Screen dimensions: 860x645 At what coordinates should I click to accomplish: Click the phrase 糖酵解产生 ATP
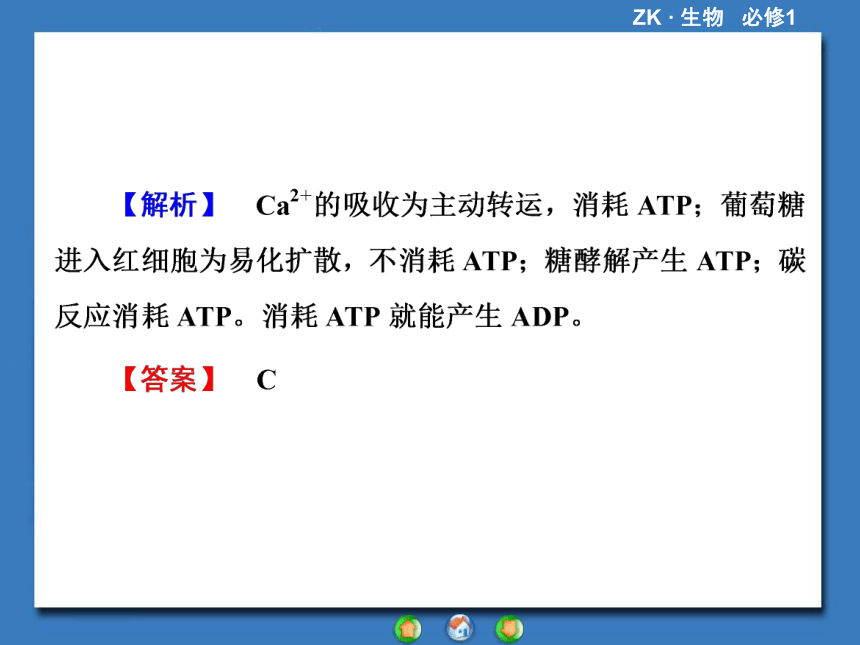coord(647,261)
